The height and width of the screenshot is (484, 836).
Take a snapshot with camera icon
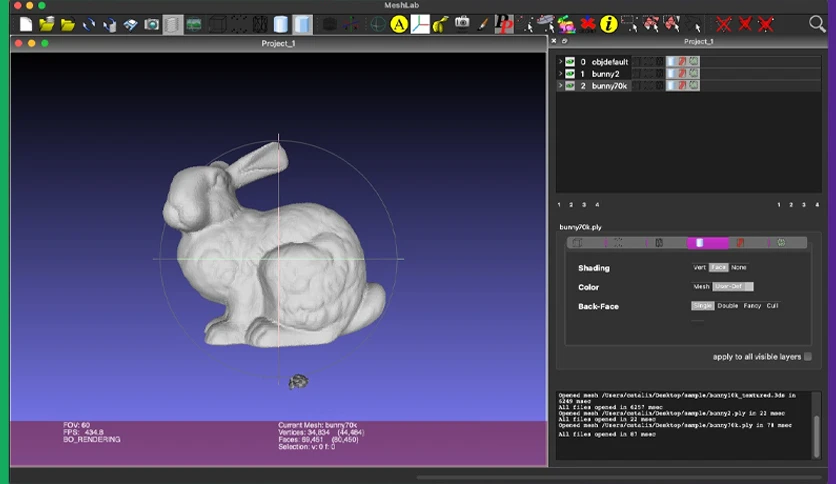(x=151, y=25)
